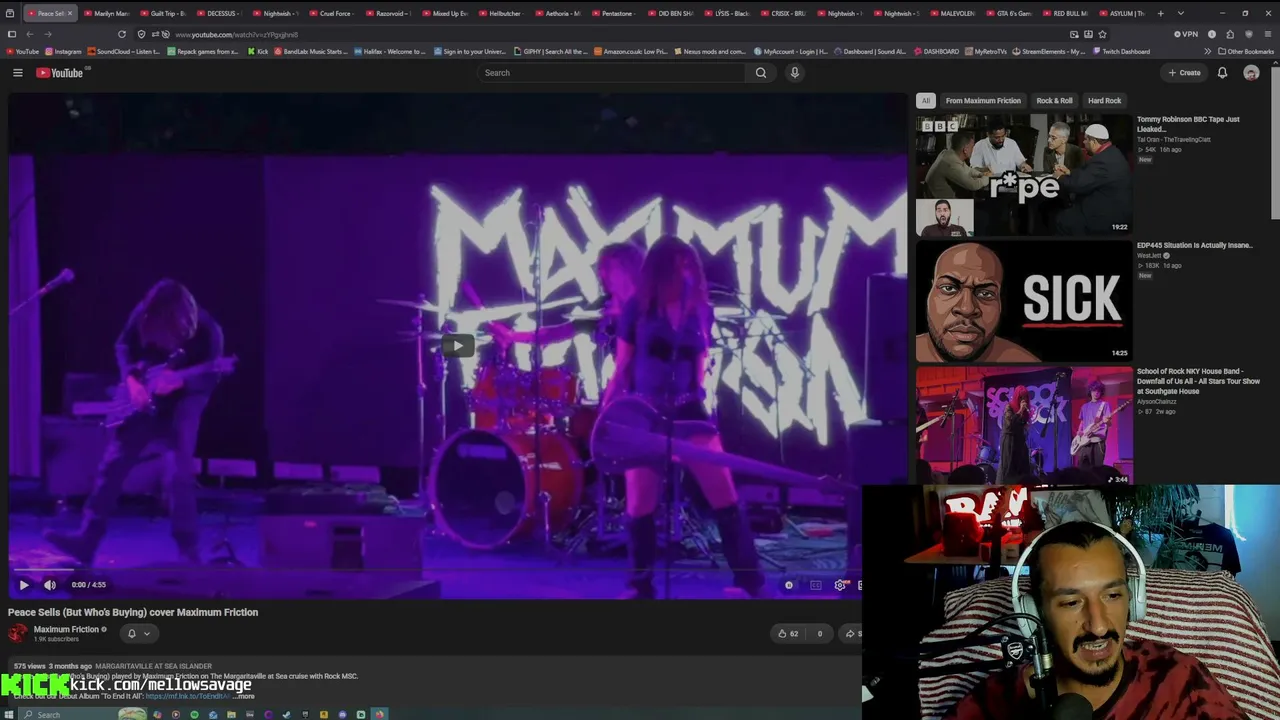Dislike the video showing 0 count

pyautogui.click(x=818, y=633)
